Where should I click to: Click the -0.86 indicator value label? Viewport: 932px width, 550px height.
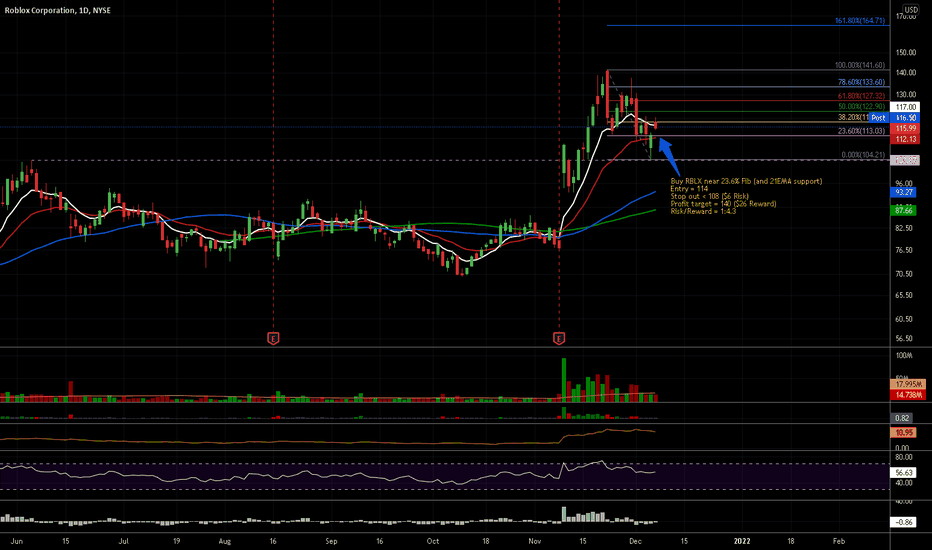point(903,522)
